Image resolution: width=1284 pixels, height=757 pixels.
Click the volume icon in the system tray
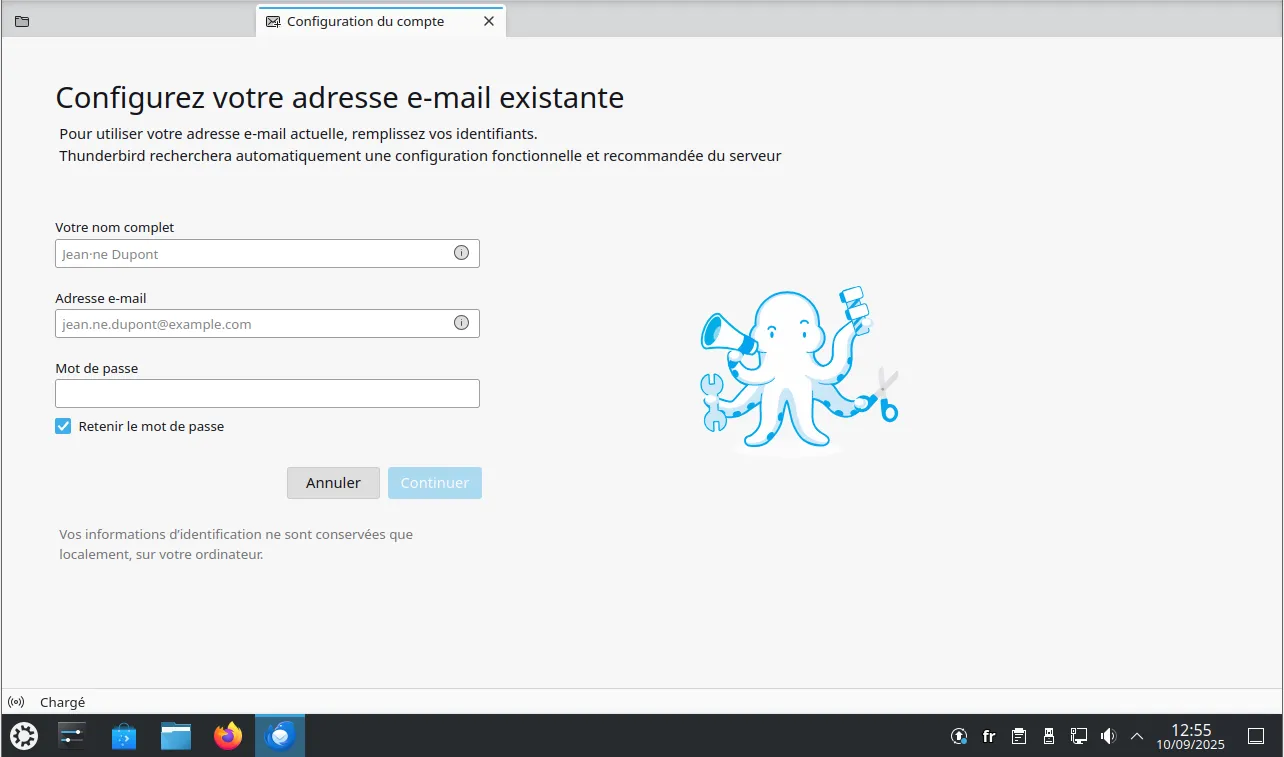coord(1108,737)
